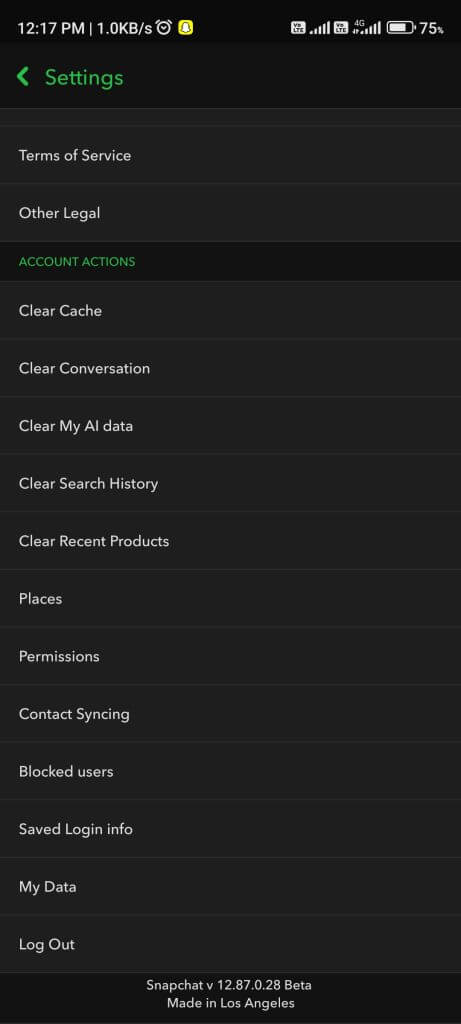
Task: Choose Clear My AI data
Action: (x=230, y=426)
